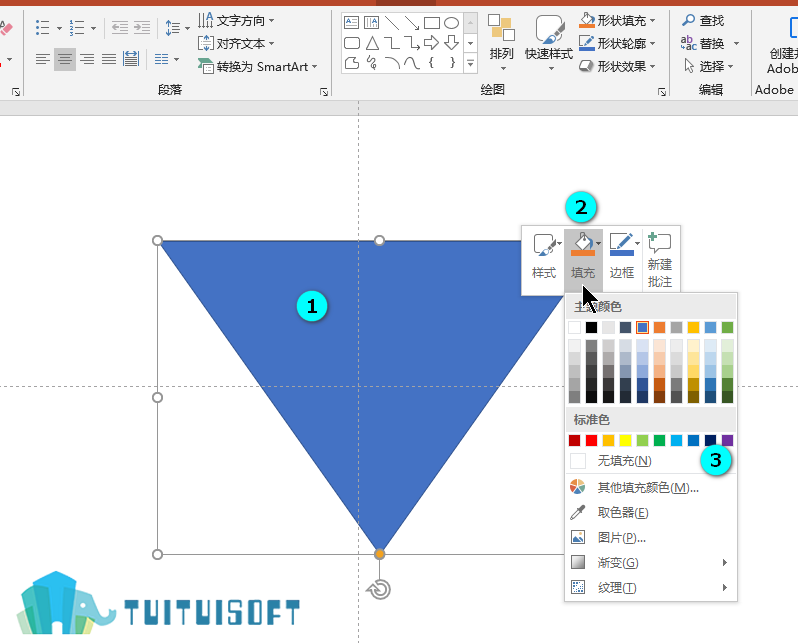The image size is (798, 643).
Task: Click 查找 find button
Action: pos(703,21)
